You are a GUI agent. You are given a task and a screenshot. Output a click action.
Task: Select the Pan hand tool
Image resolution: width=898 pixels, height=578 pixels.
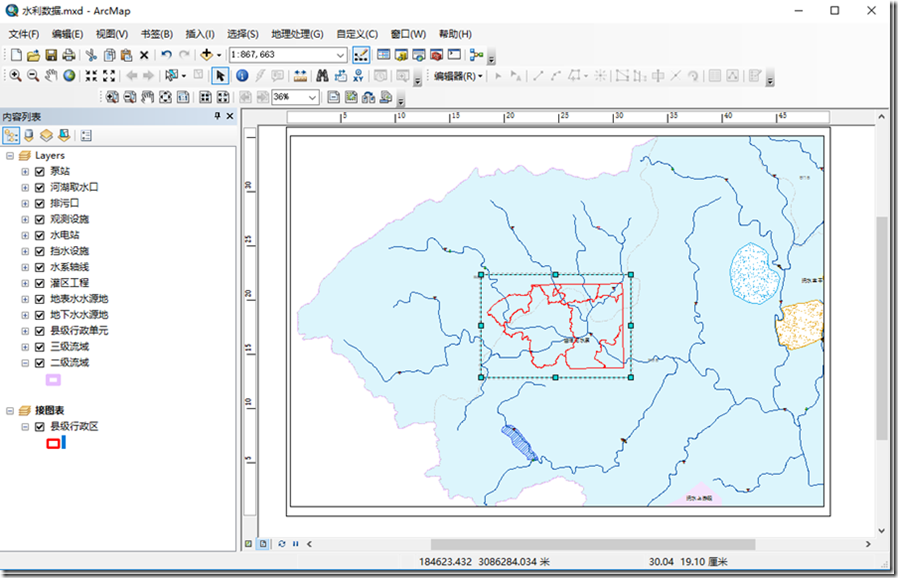coord(51,76)
